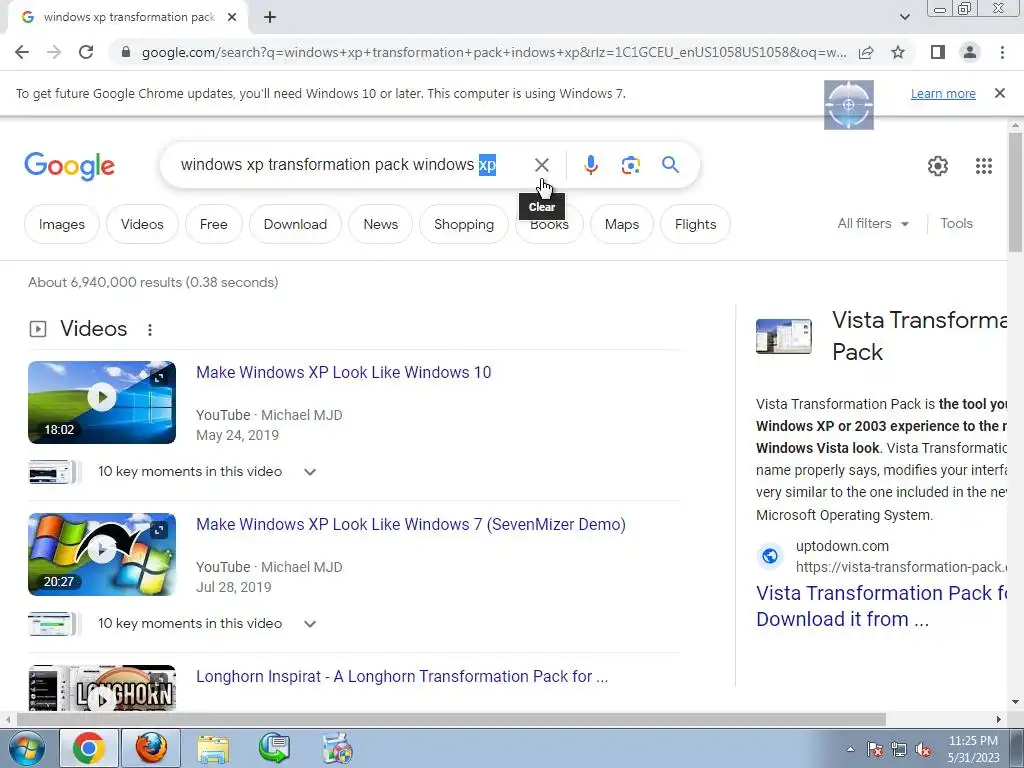Screen dimensions: 1024x768
Task: Play the Windows 10 video thumbnail
Action: [x=102, y=402]
